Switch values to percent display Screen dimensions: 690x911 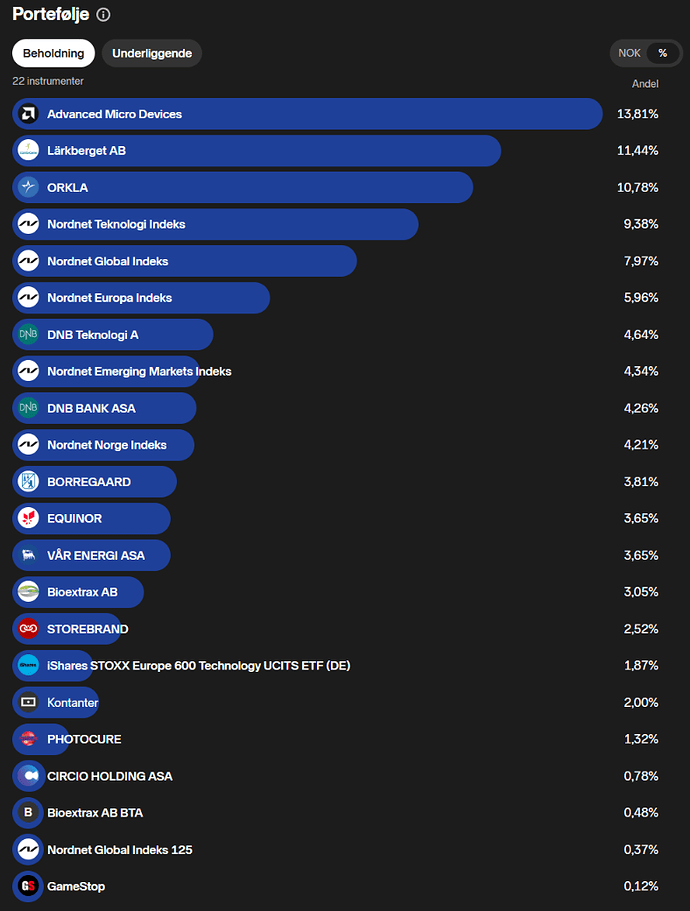pyautogui.click(x=662, y=53)
